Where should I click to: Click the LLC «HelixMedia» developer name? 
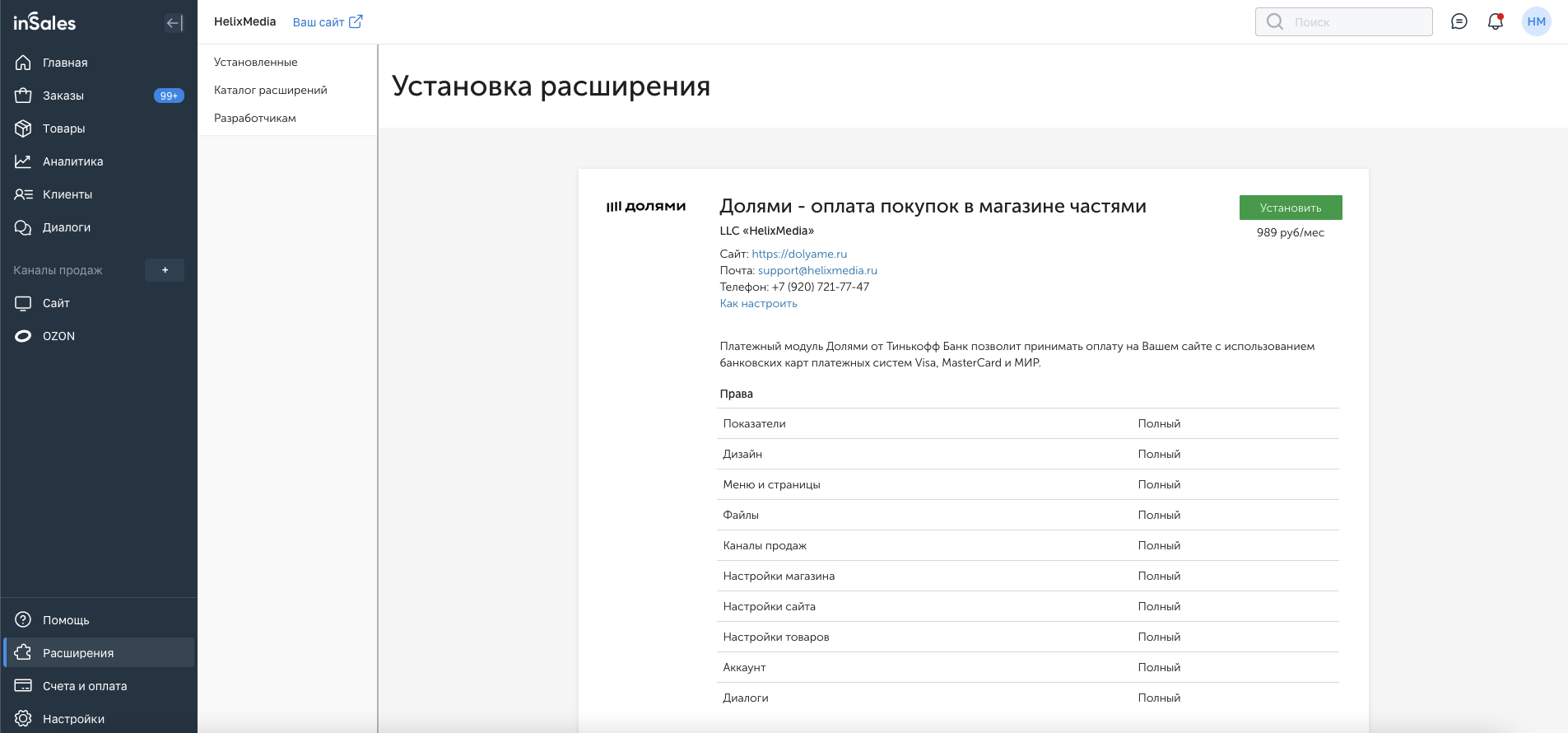click(x=767, y=231)
